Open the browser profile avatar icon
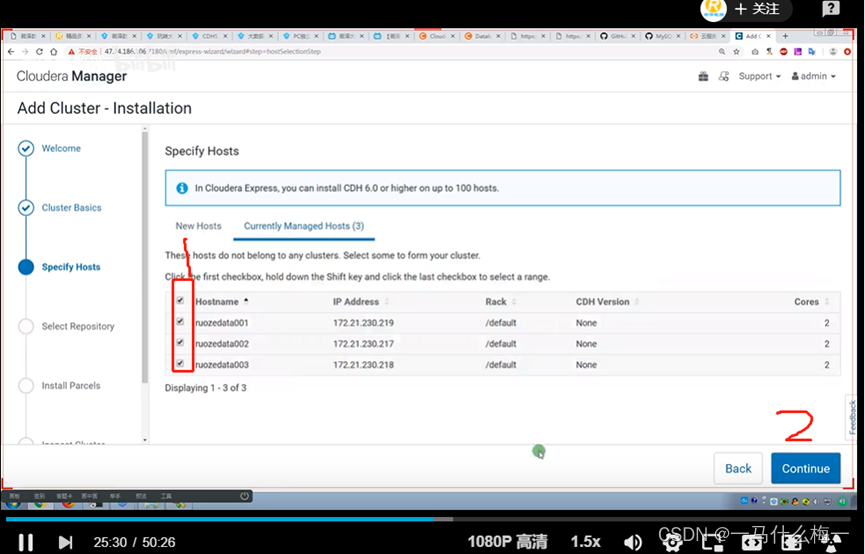 coord(833,51)
